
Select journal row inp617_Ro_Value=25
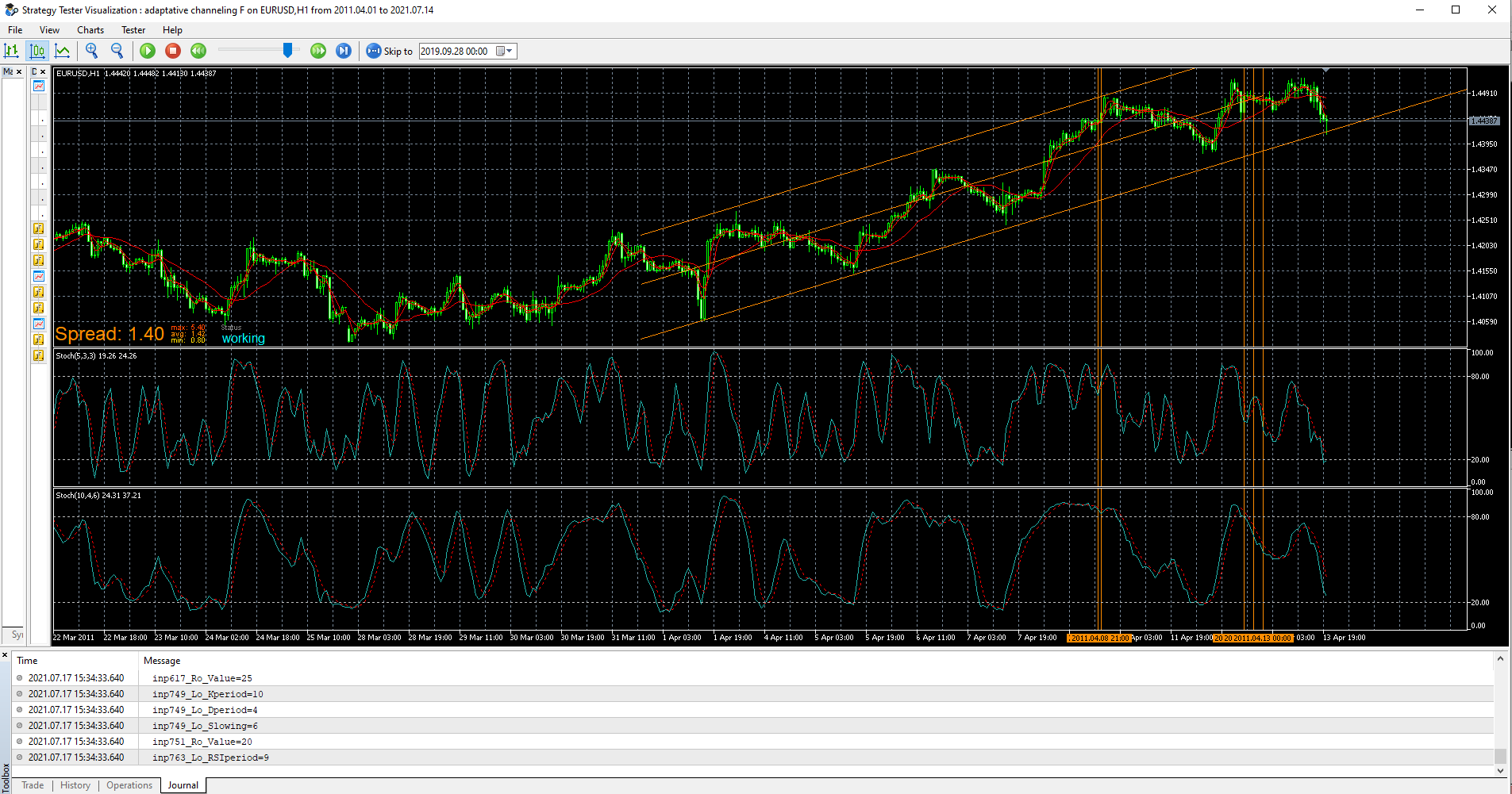click(754, 678)
